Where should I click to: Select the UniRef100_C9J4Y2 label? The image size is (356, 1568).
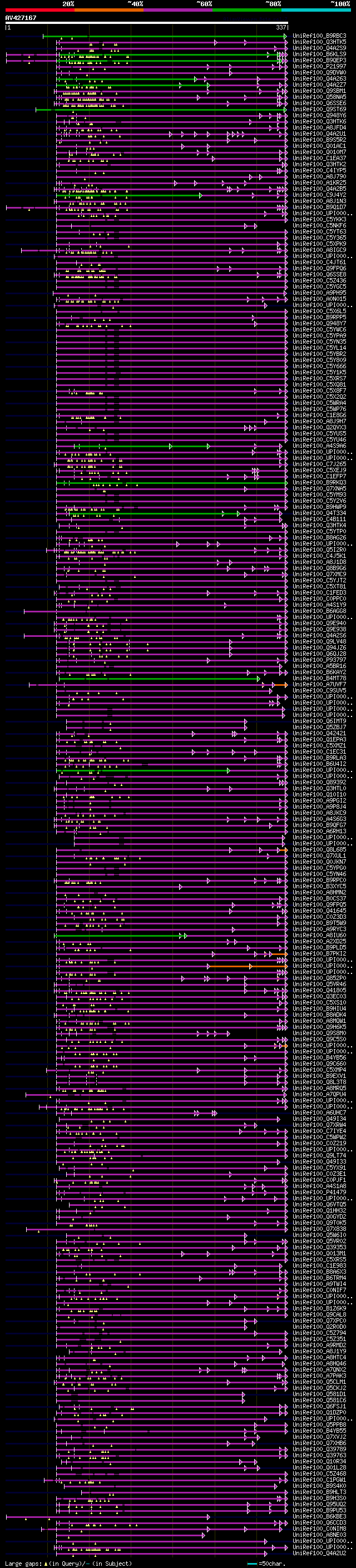319,195
